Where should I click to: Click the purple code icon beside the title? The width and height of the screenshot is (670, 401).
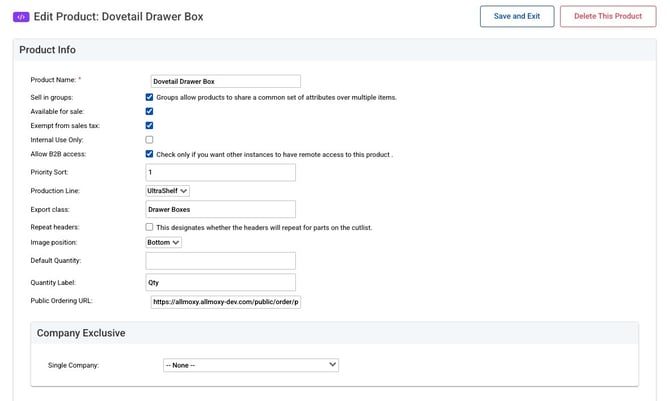pyautogui.click(x=21, y=16)
